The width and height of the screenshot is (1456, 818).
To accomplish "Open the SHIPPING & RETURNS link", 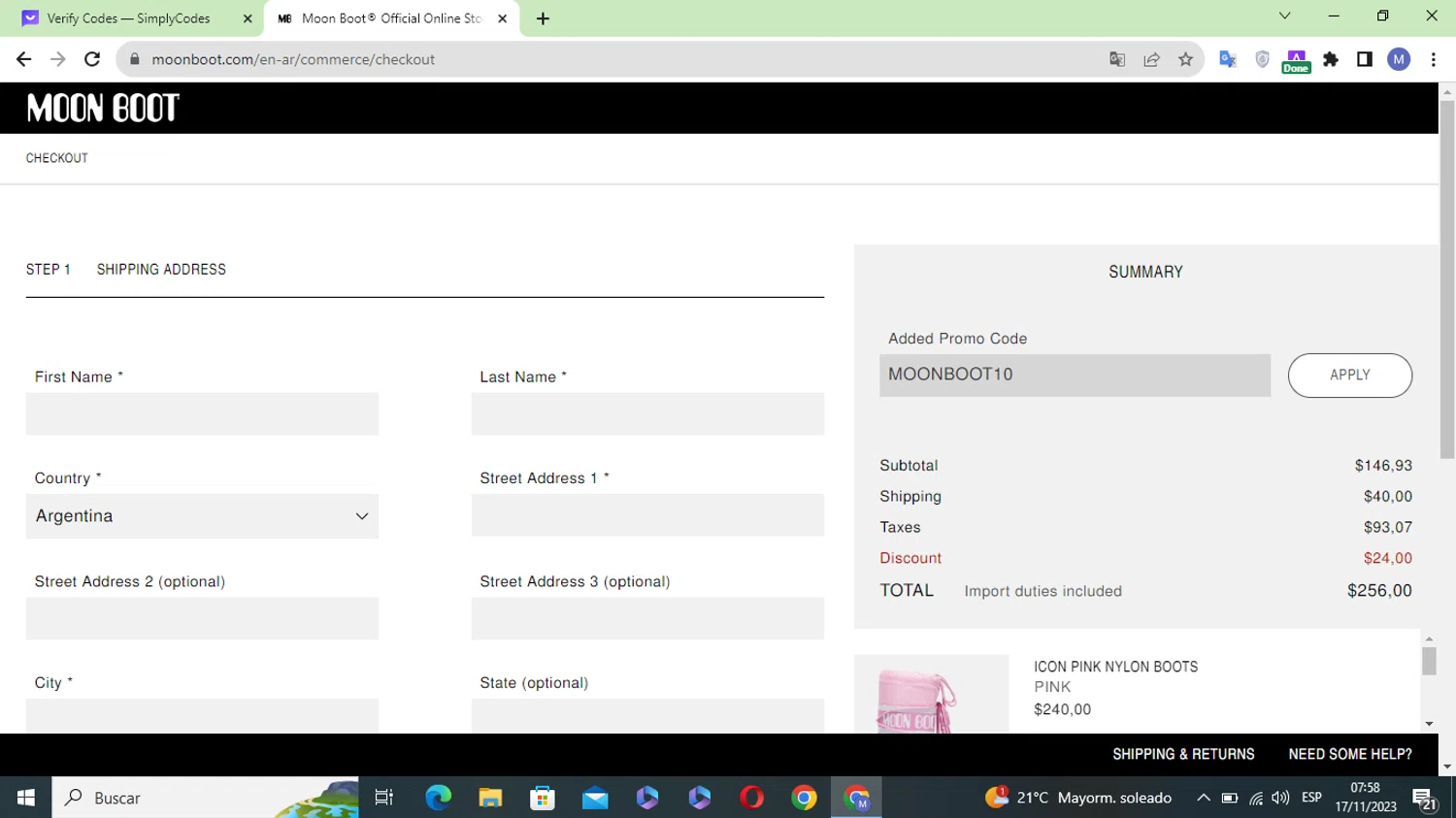I will pyautogui.click(x=1183, y=754).
